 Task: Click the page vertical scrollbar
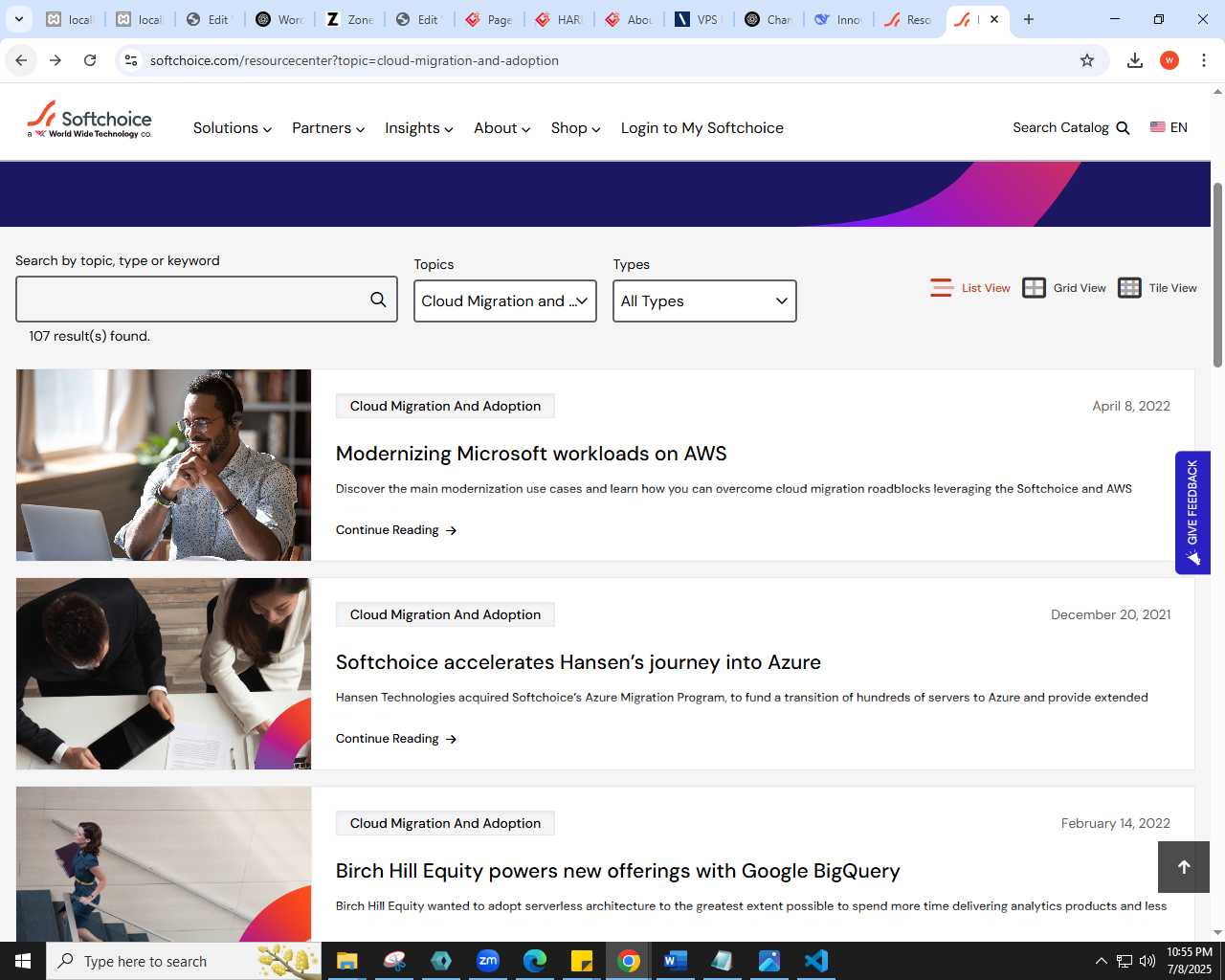click(x=1217, y=275)
